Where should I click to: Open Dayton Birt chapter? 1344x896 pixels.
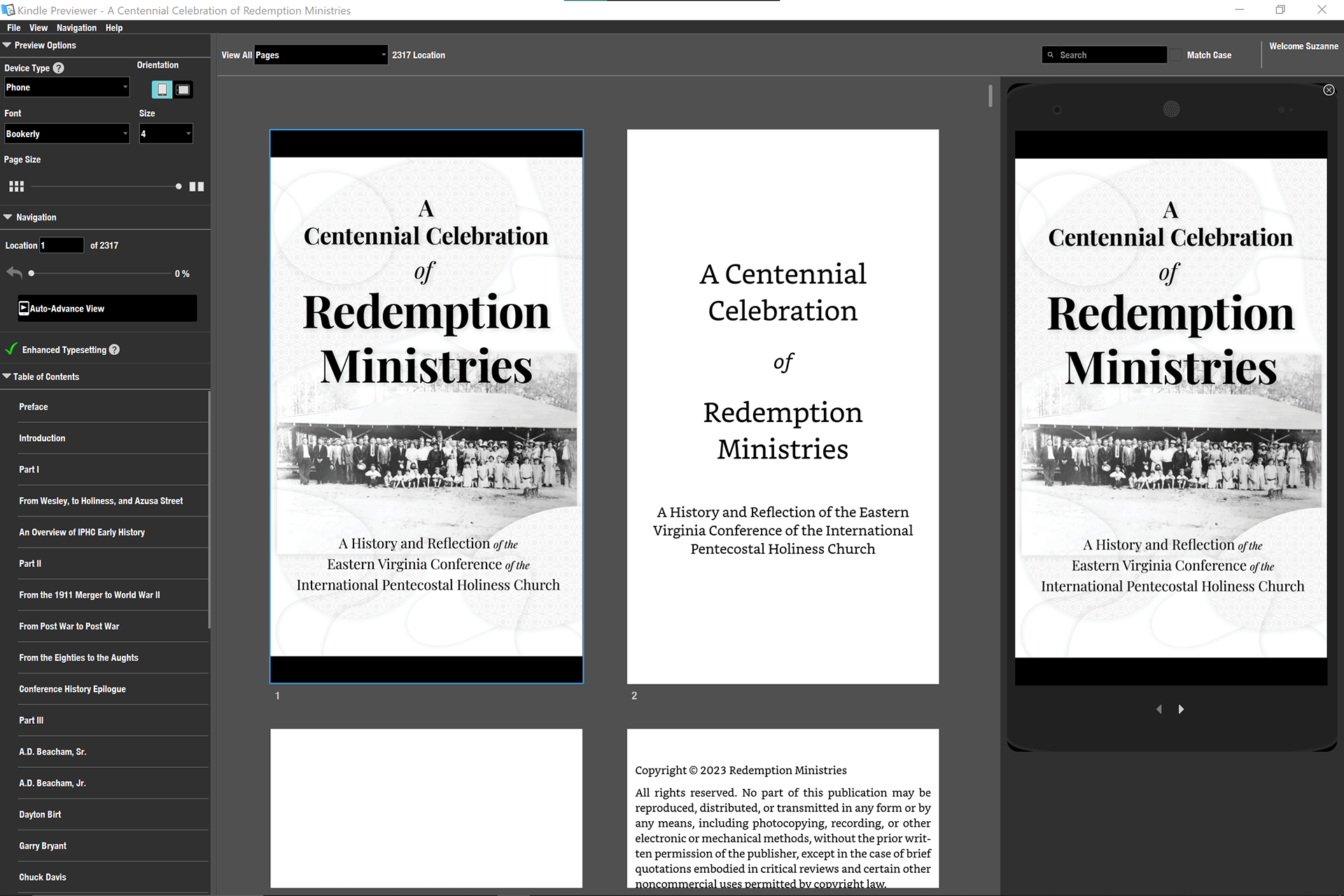113,815
